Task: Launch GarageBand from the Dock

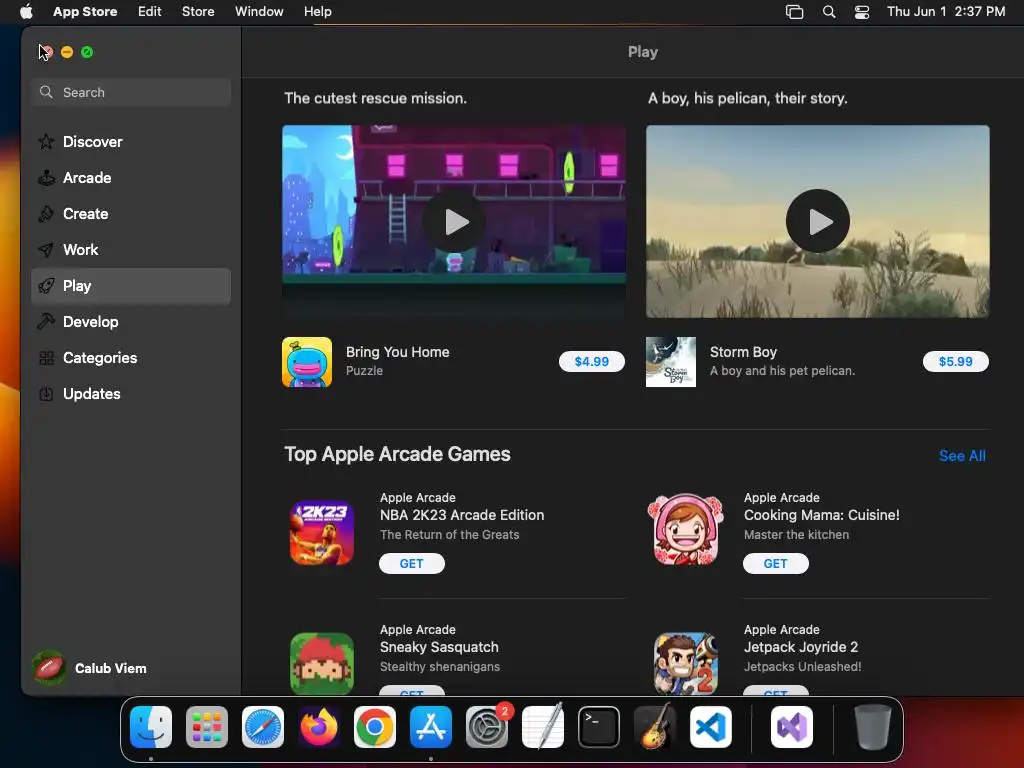Action: pos(655,727)
